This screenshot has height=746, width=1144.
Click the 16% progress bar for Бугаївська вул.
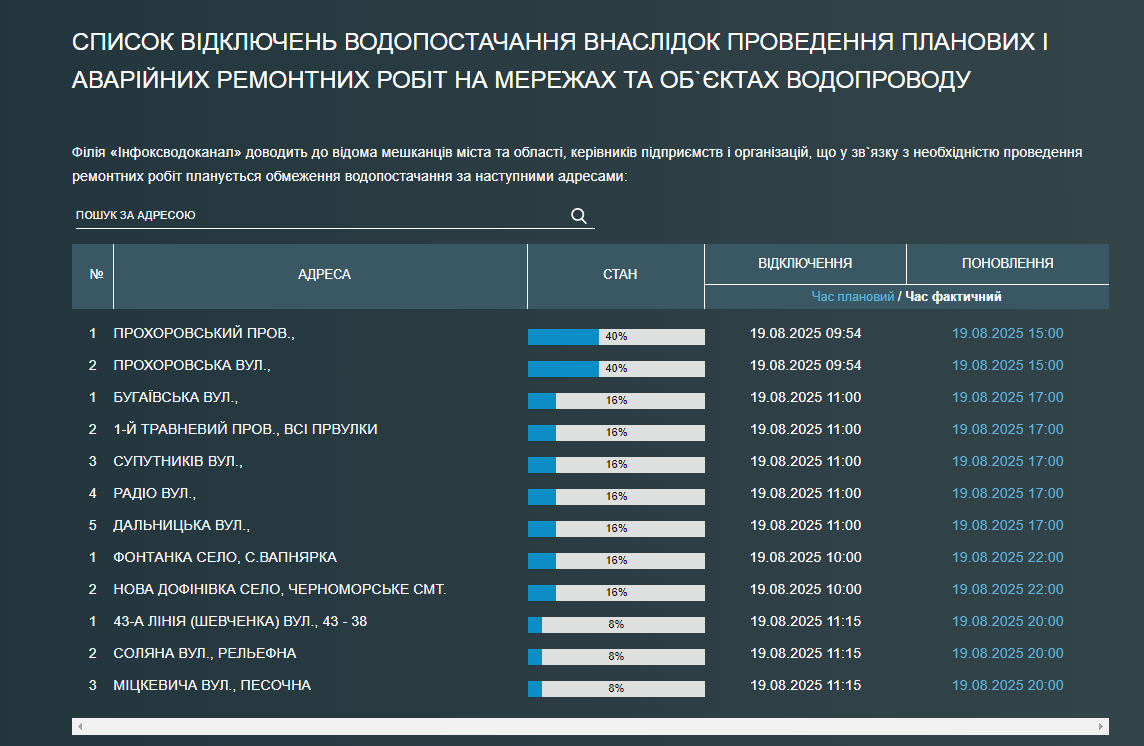click(616, 400)
